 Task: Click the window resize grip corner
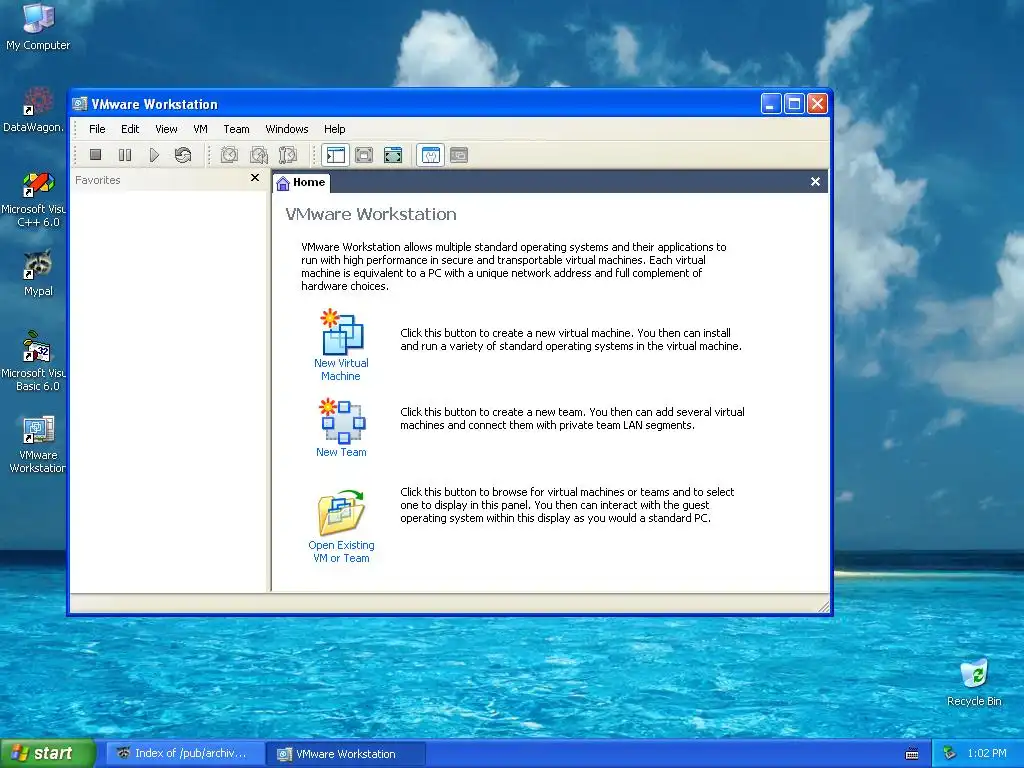[x=824, y=607]
